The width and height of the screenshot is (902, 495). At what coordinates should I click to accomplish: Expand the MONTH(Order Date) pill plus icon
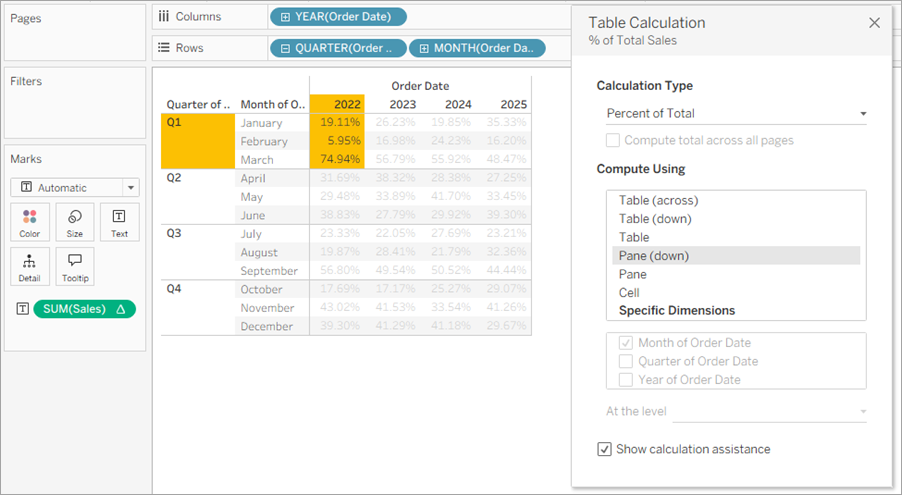tap(424, 48)
